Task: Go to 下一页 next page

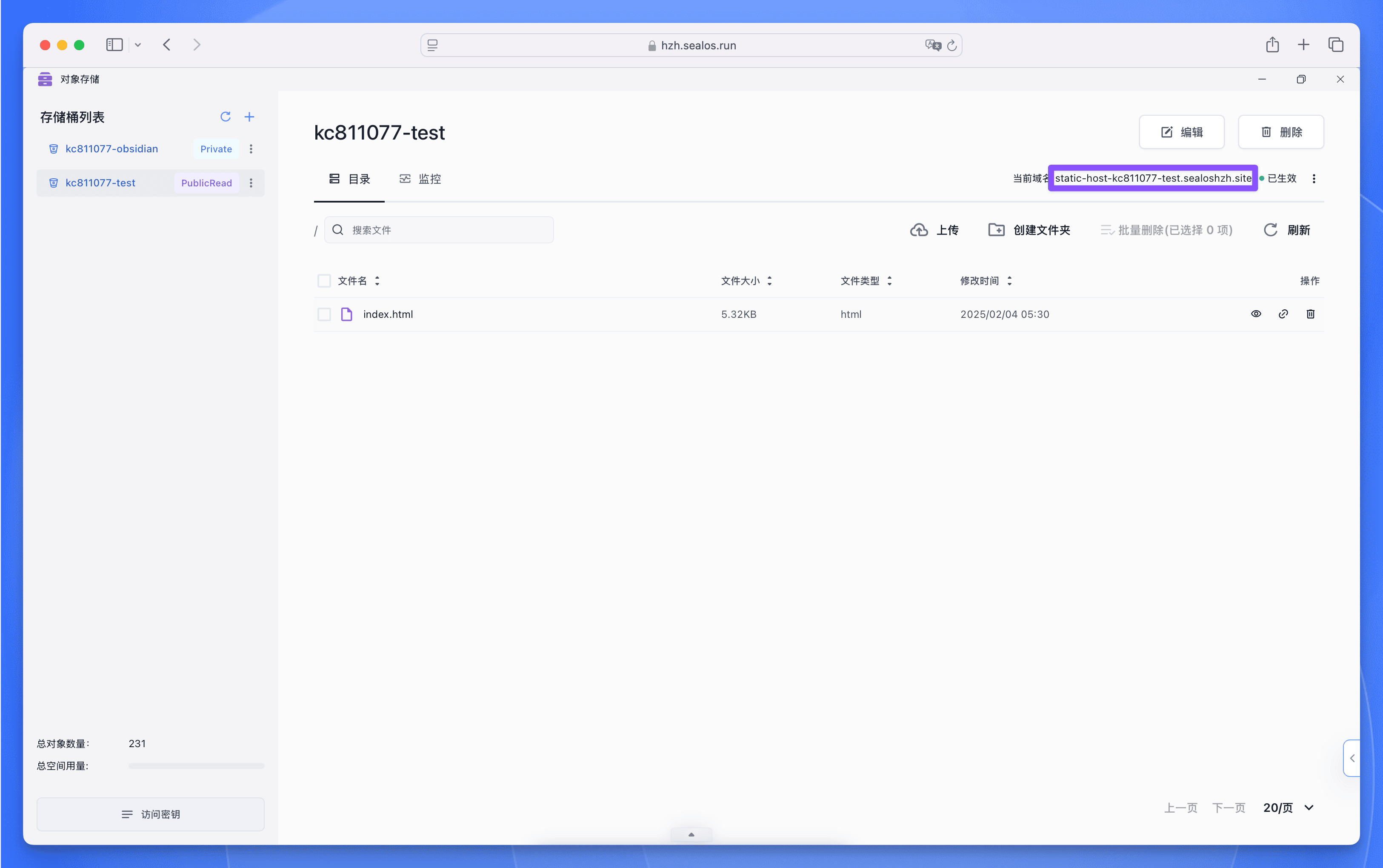Action: tap(1228, 808)
